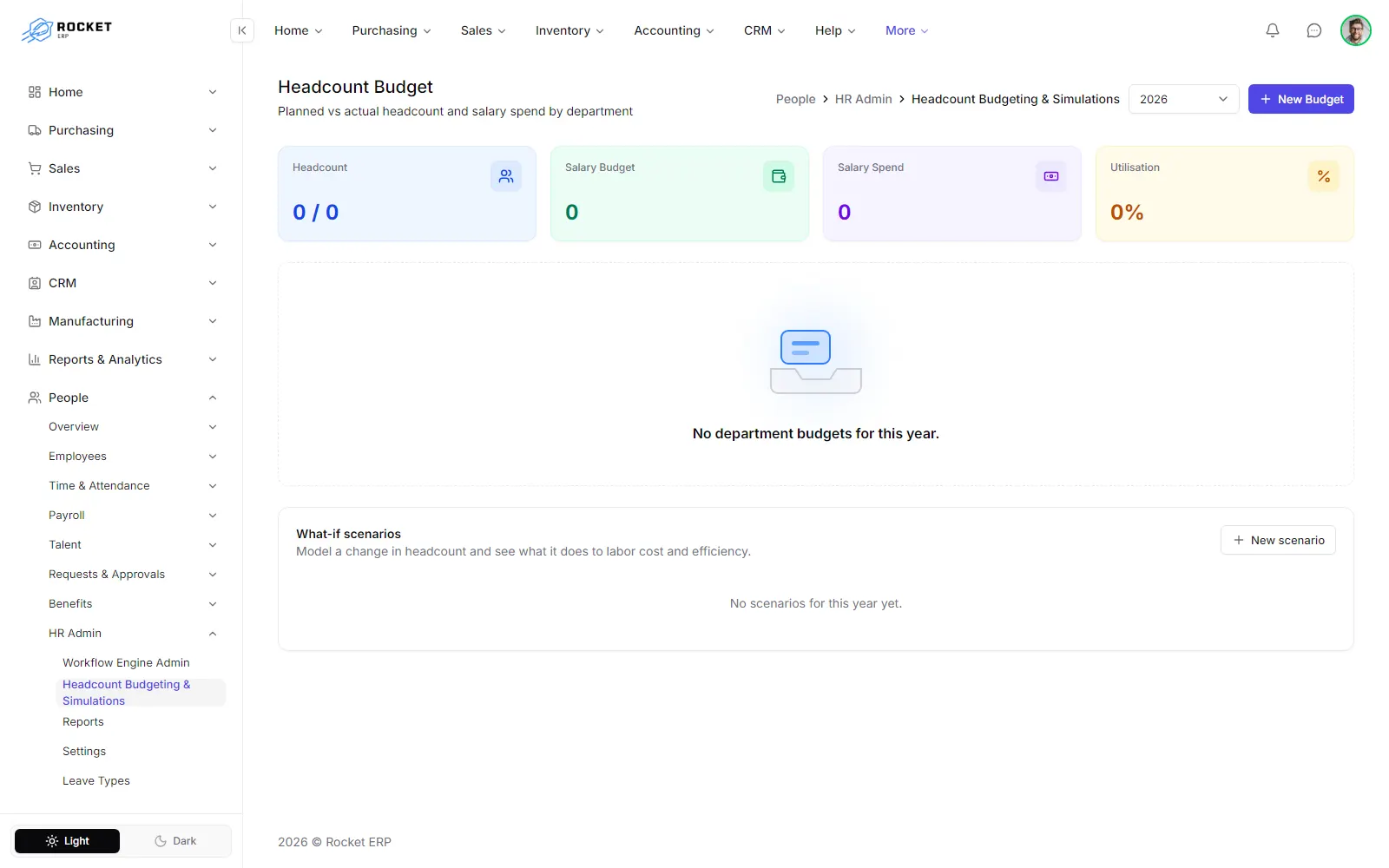Add a New scenario
1389x868 pixels.
[1278, 540]
